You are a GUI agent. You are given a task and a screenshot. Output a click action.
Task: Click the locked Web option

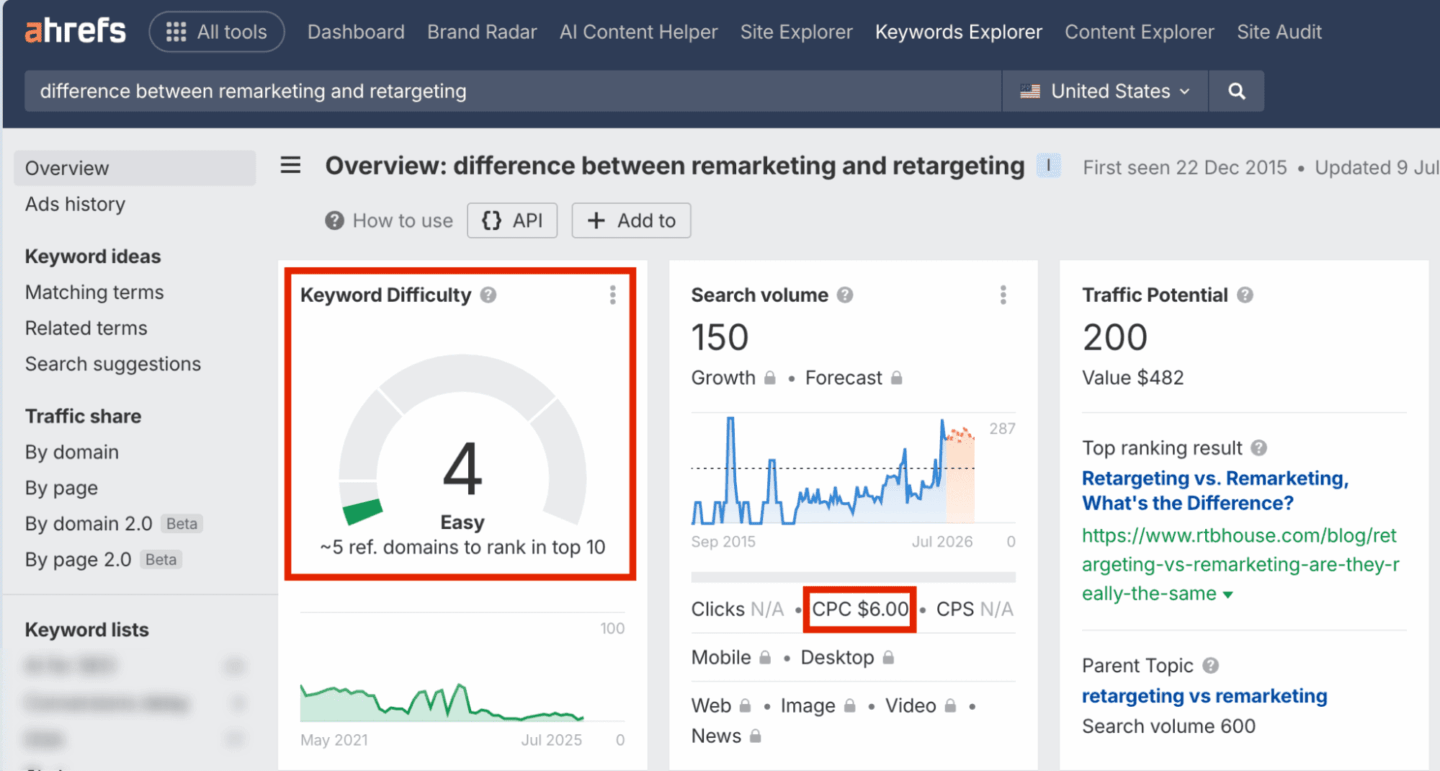(720, 706)
